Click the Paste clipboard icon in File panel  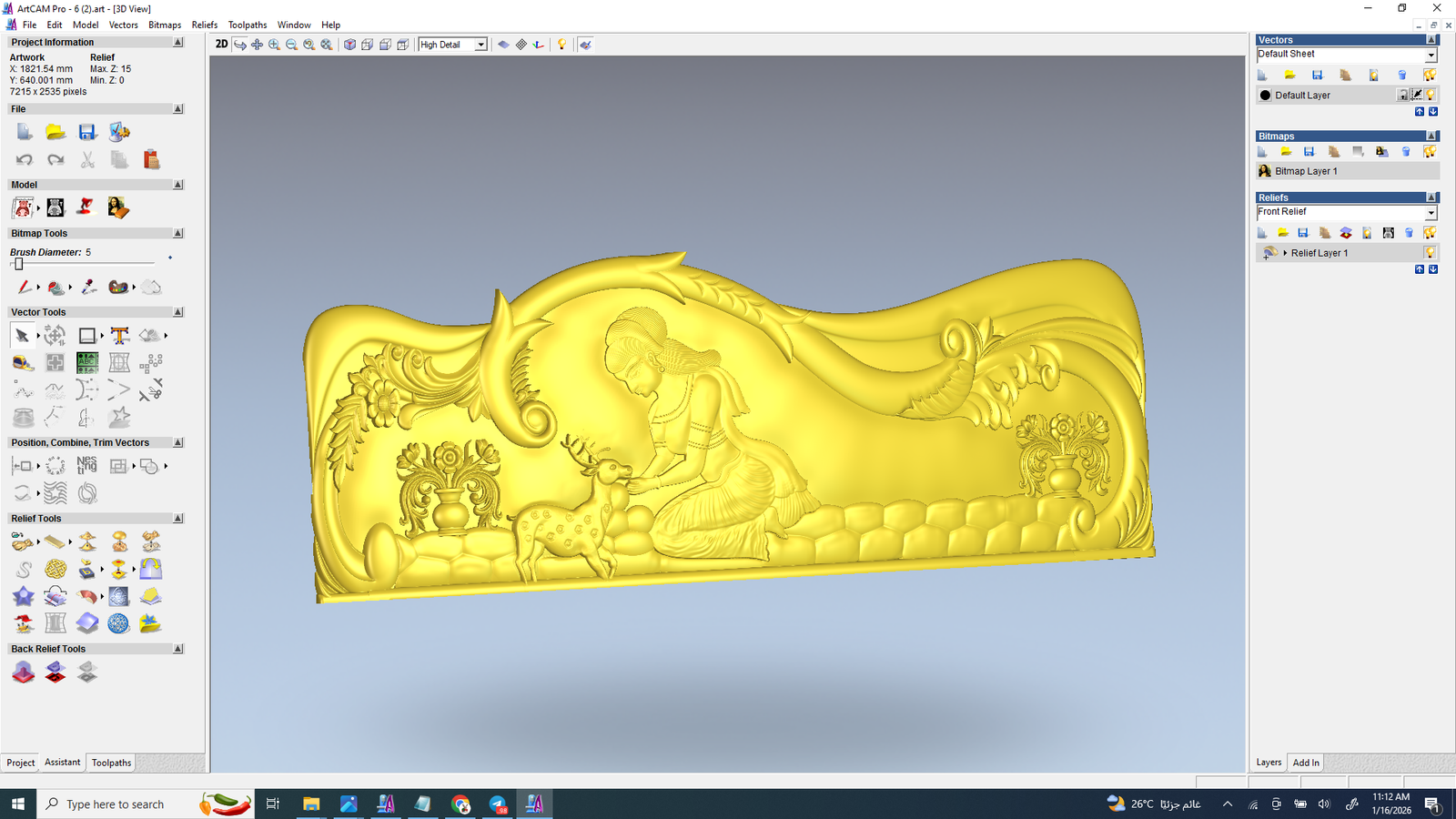(x=151, y=160)
